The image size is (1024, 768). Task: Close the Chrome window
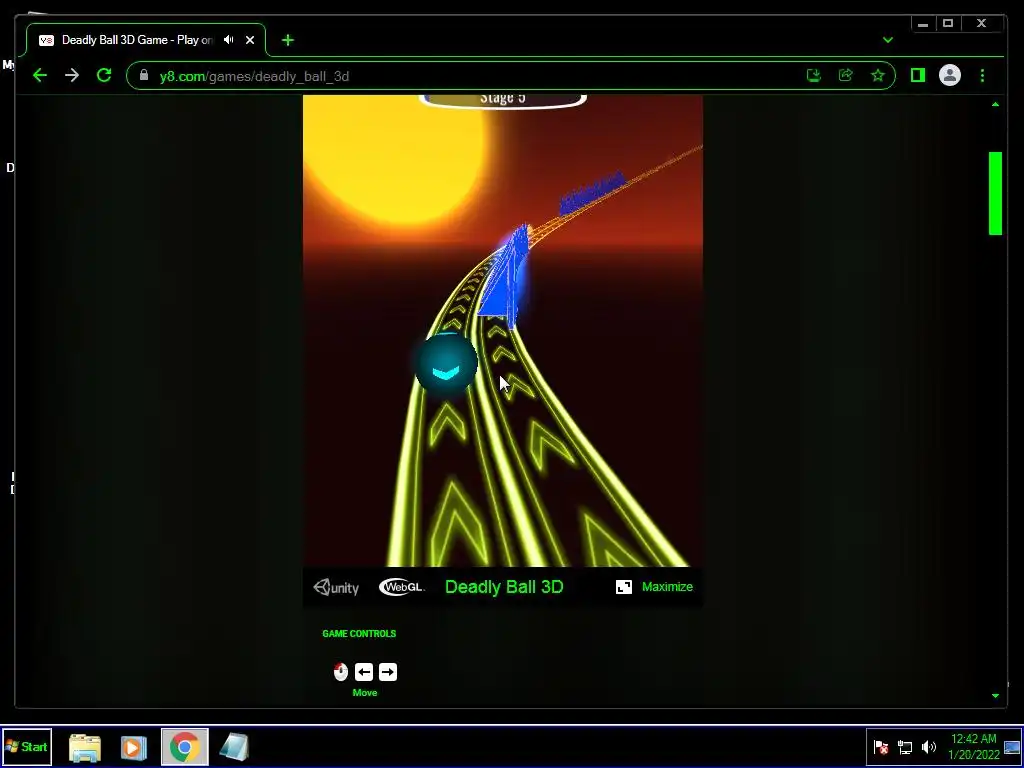[x=982, y=24]
